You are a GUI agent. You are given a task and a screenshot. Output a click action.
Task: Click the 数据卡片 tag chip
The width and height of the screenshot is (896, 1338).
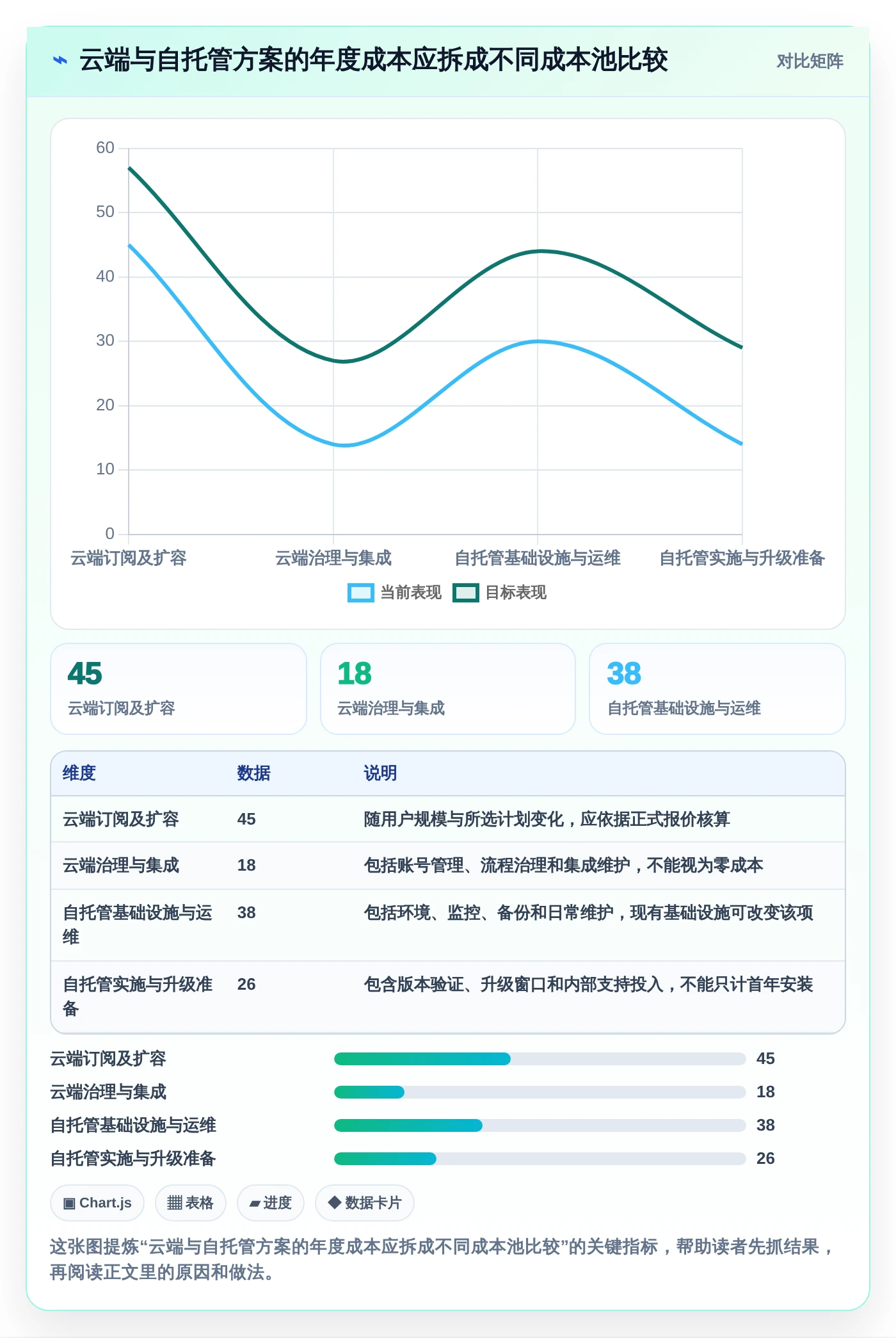365,1203
